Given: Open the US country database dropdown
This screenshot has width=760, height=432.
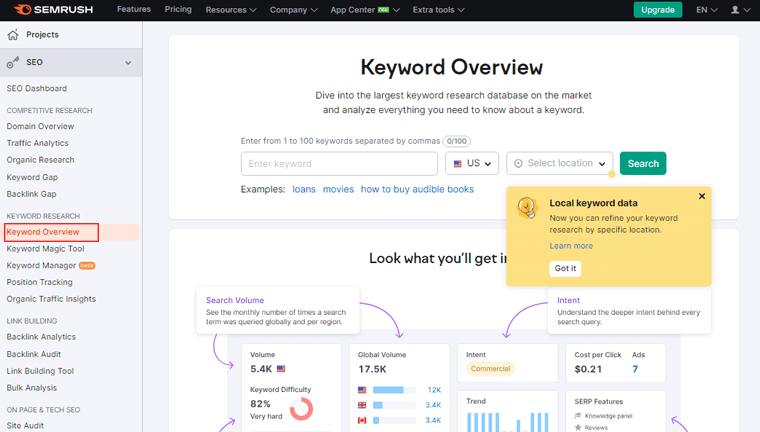Looking at the screenshot, I should 472,164.
